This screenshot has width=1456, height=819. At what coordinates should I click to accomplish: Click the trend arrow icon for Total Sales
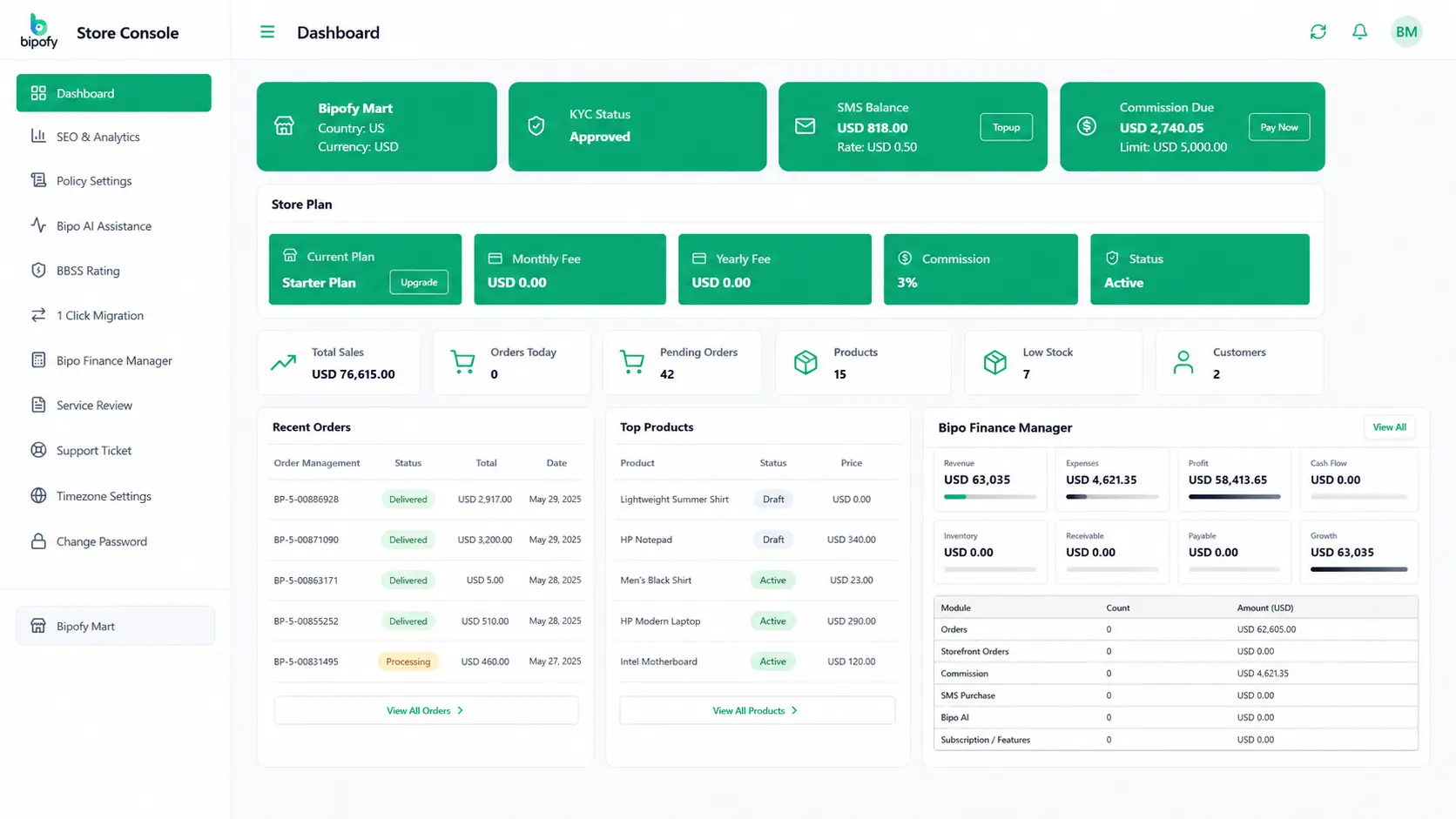283,362
